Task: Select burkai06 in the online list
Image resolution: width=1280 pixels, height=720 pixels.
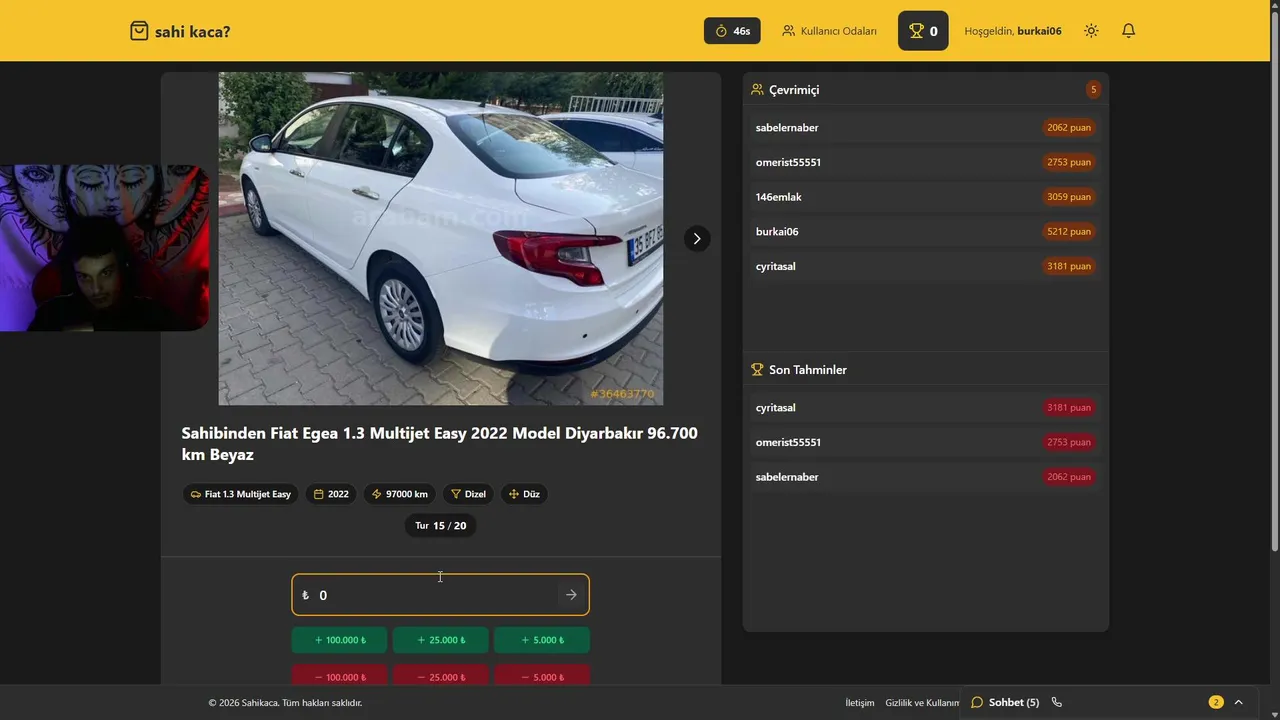Action: point(925,231)
